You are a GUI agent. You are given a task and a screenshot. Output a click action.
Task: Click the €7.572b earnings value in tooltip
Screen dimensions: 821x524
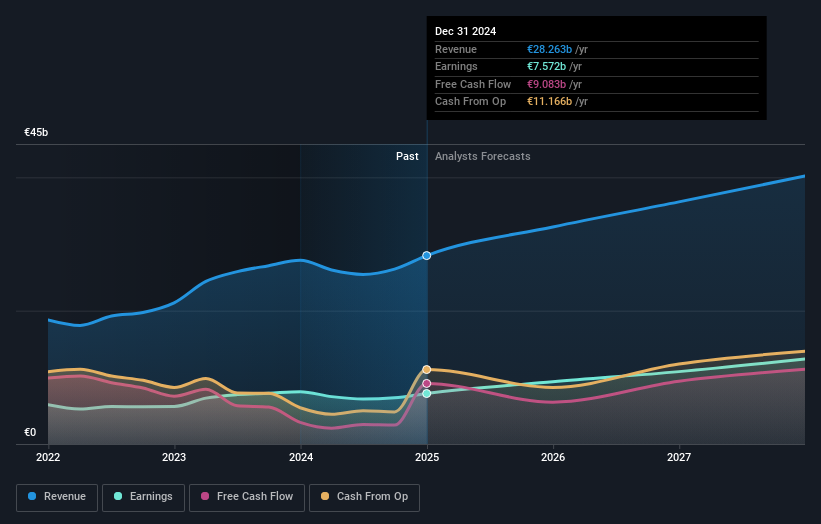(x=546, y=66)
